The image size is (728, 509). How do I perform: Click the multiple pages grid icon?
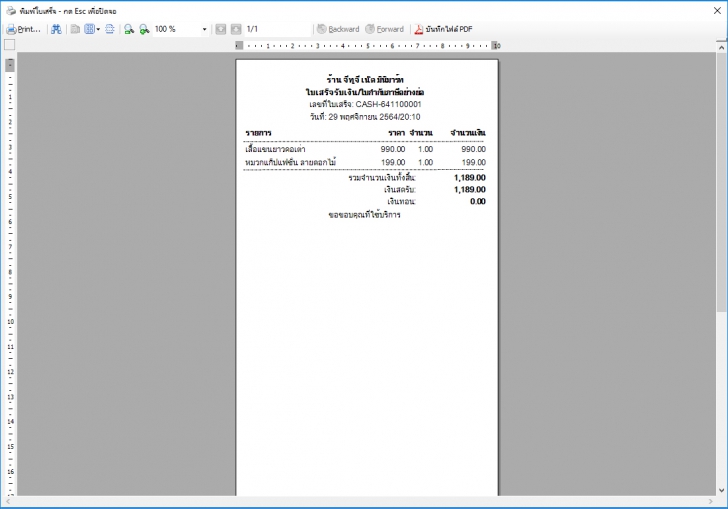point(89,29)
